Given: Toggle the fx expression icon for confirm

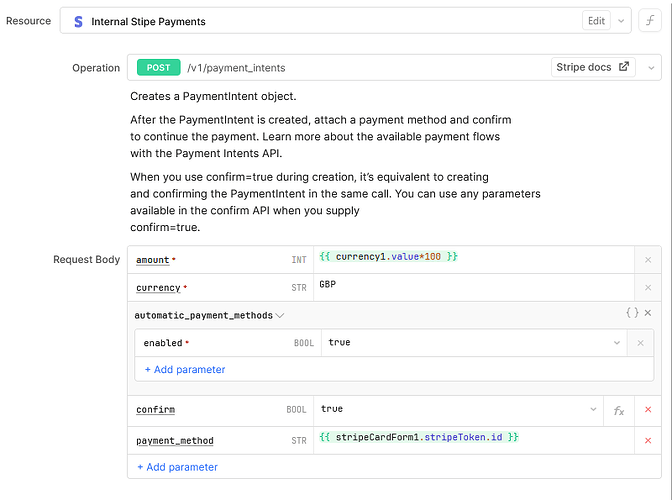Looking at the screenshot, I should (618, 410).
